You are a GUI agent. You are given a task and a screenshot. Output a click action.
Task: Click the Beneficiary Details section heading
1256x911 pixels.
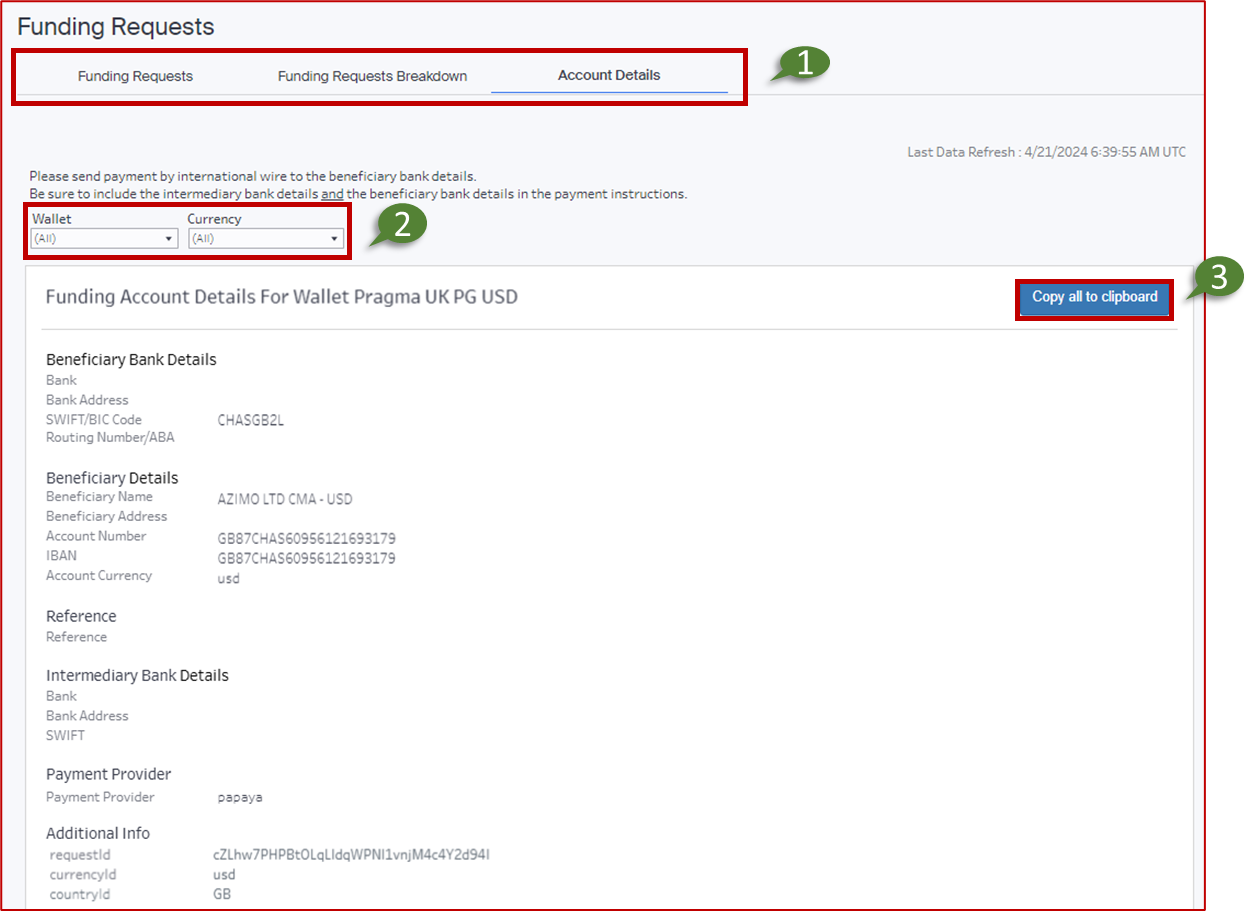click(x=112, y=478)
